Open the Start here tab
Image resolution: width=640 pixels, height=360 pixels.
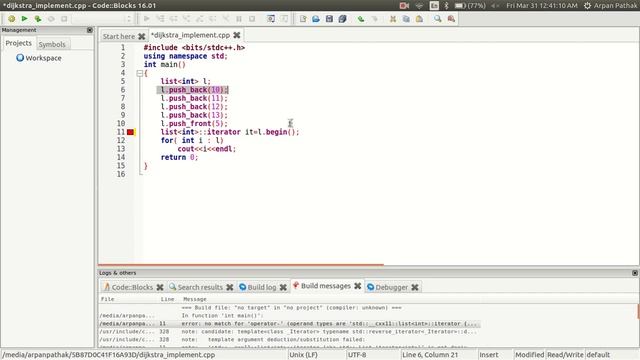118,36
